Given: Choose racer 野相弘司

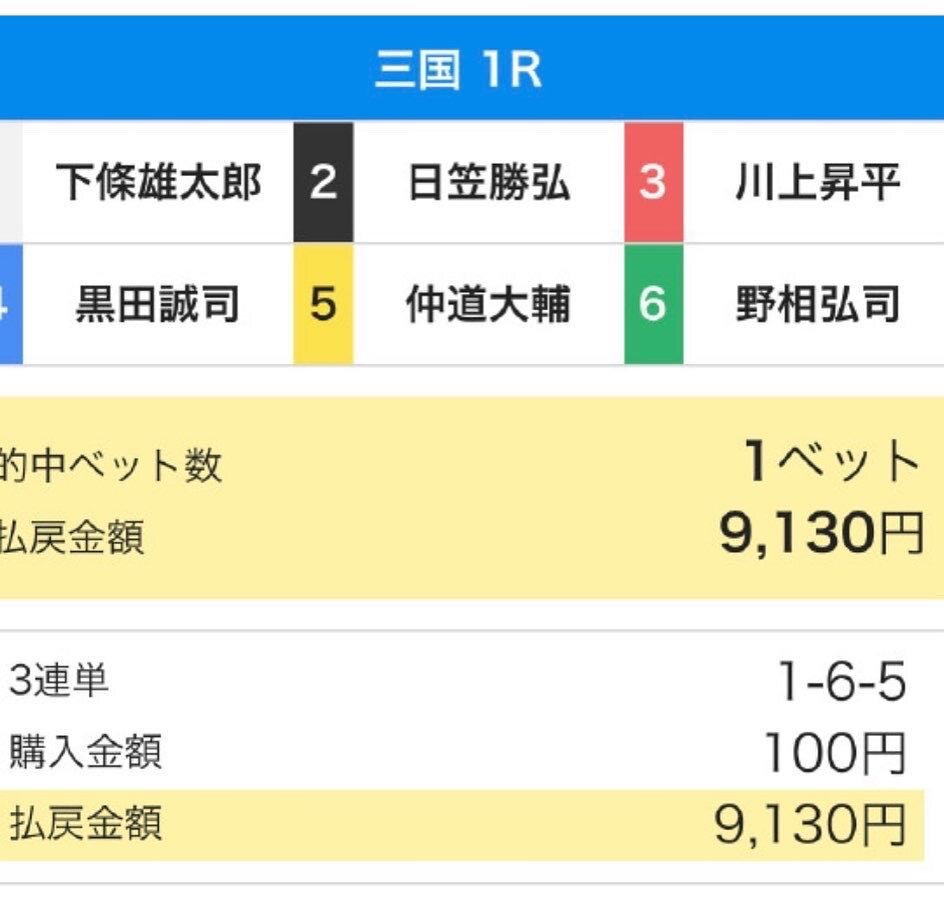Looking at the screenshot, I should (x=817, y=305).
